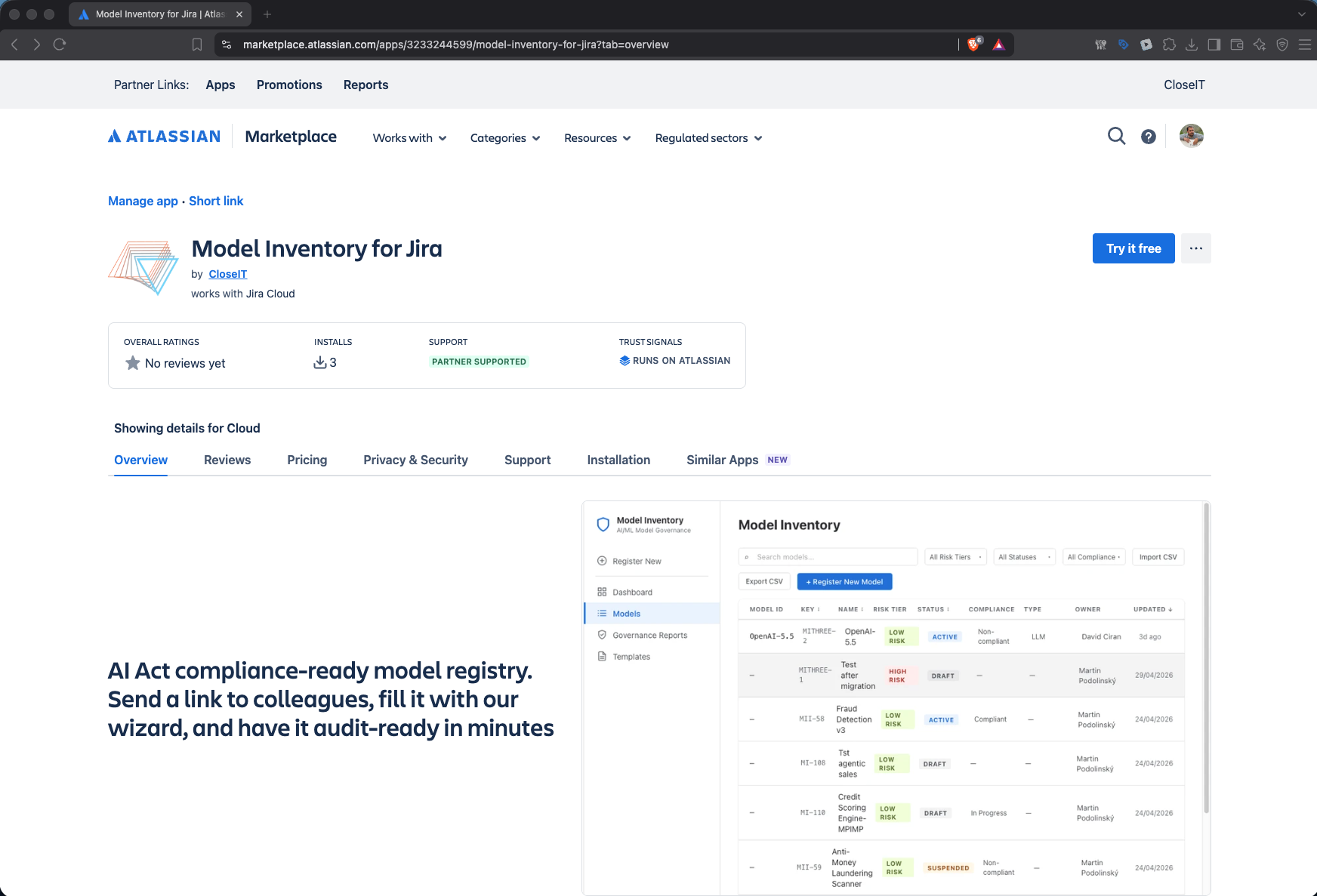Switch to the Support tab
The height and width of the screenshot is (896, 1317).
click(528, 460)
